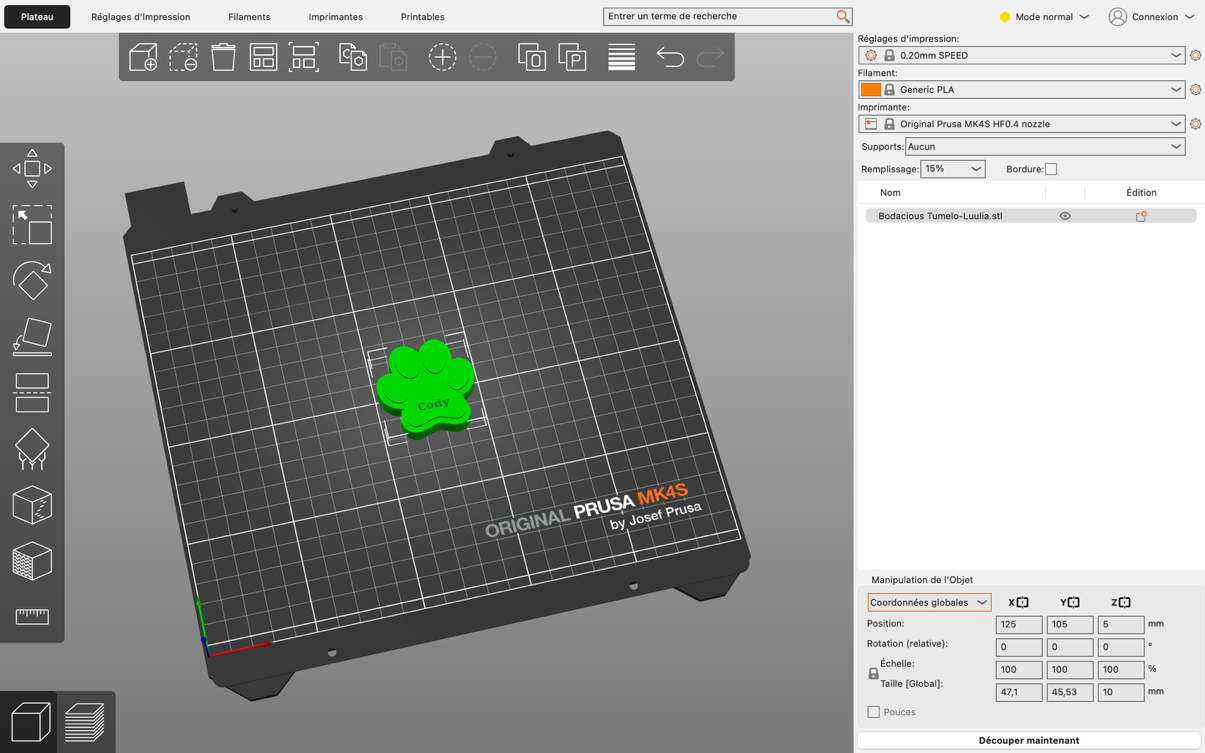Select the Cut tool in left sidebar
Viewport: 1205px width, 753px height.
32,393
